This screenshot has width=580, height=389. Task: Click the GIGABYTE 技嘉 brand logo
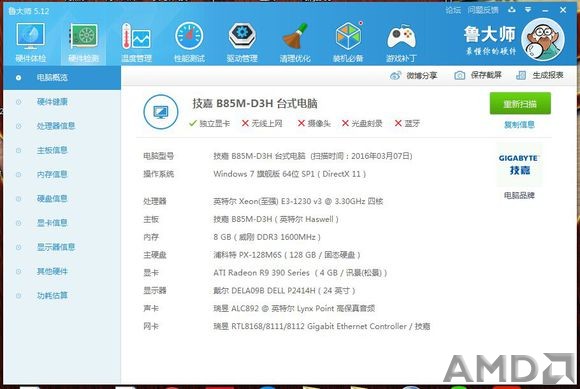(x=519, y=165)
